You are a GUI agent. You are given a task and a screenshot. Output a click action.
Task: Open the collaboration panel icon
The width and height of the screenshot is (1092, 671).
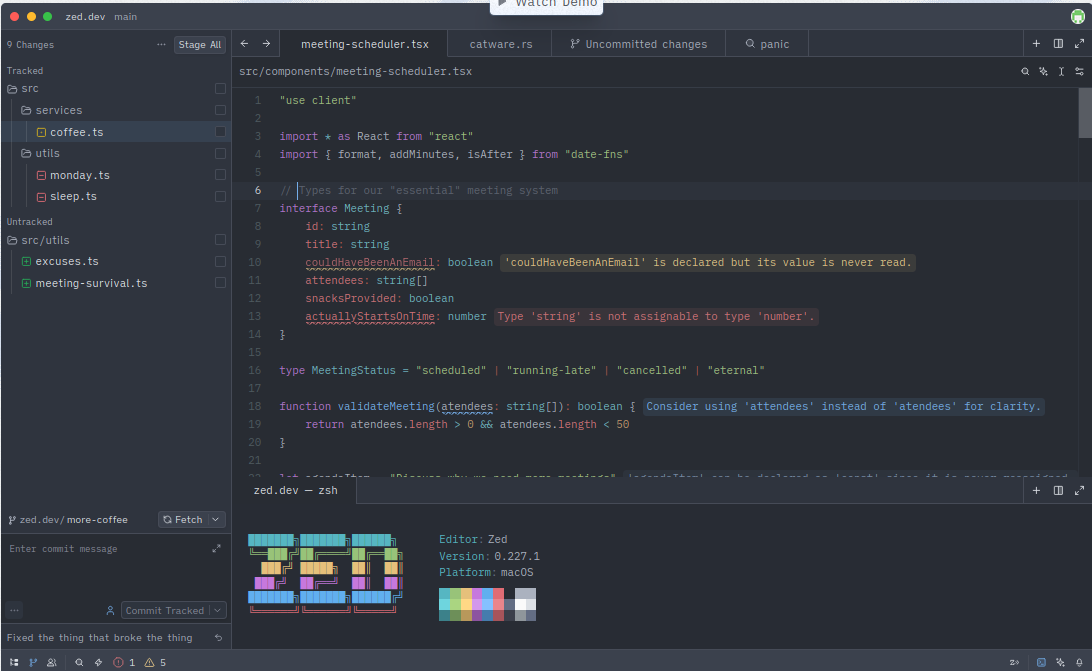[51, 662]
